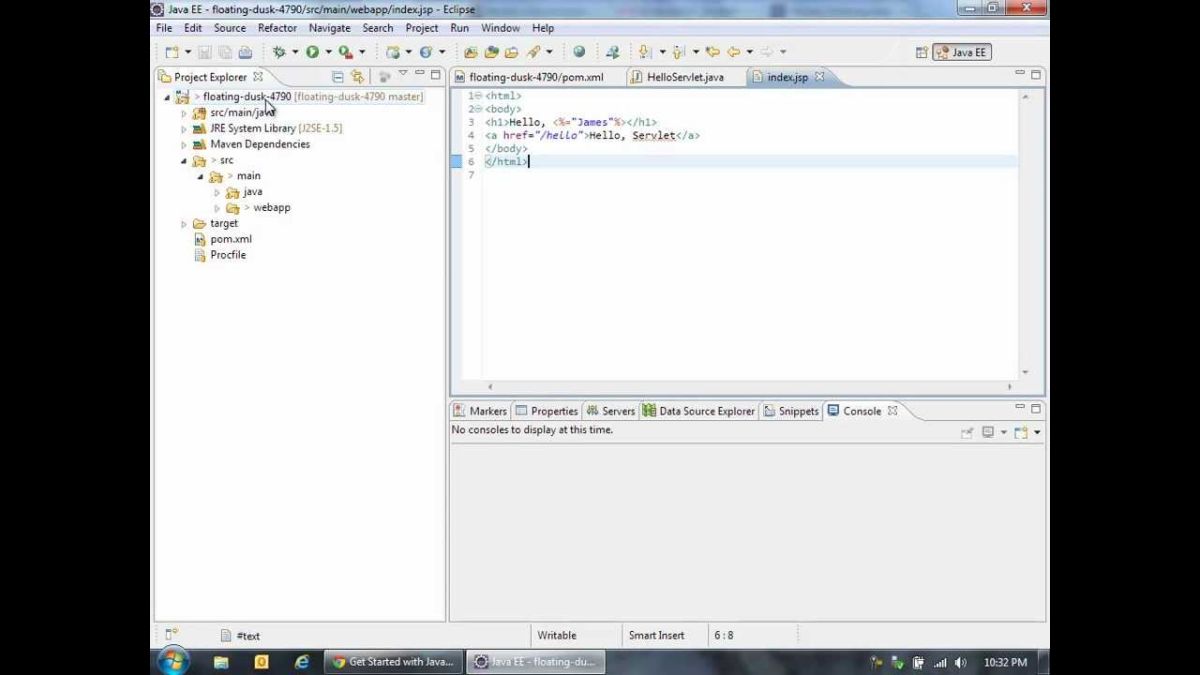Expand the JRE System Library node
Viewport: 1200px width, 675px height.
(184, 129)
